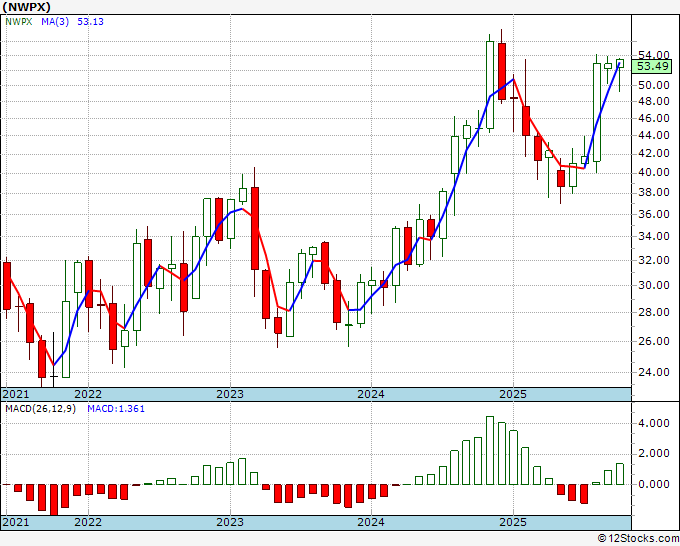Click 2023 on the price chart timeline
The image size is (680, 546).
click(x=230, y=394)
